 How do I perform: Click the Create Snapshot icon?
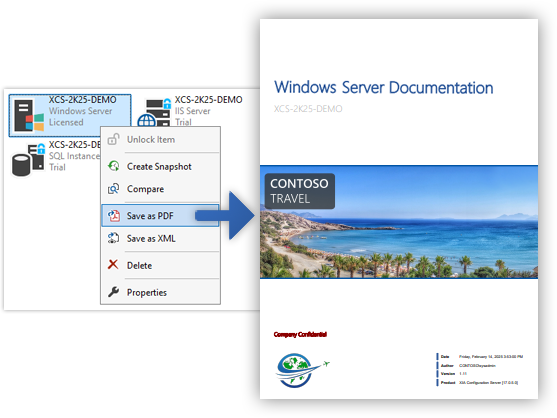[x=113, y=166]
